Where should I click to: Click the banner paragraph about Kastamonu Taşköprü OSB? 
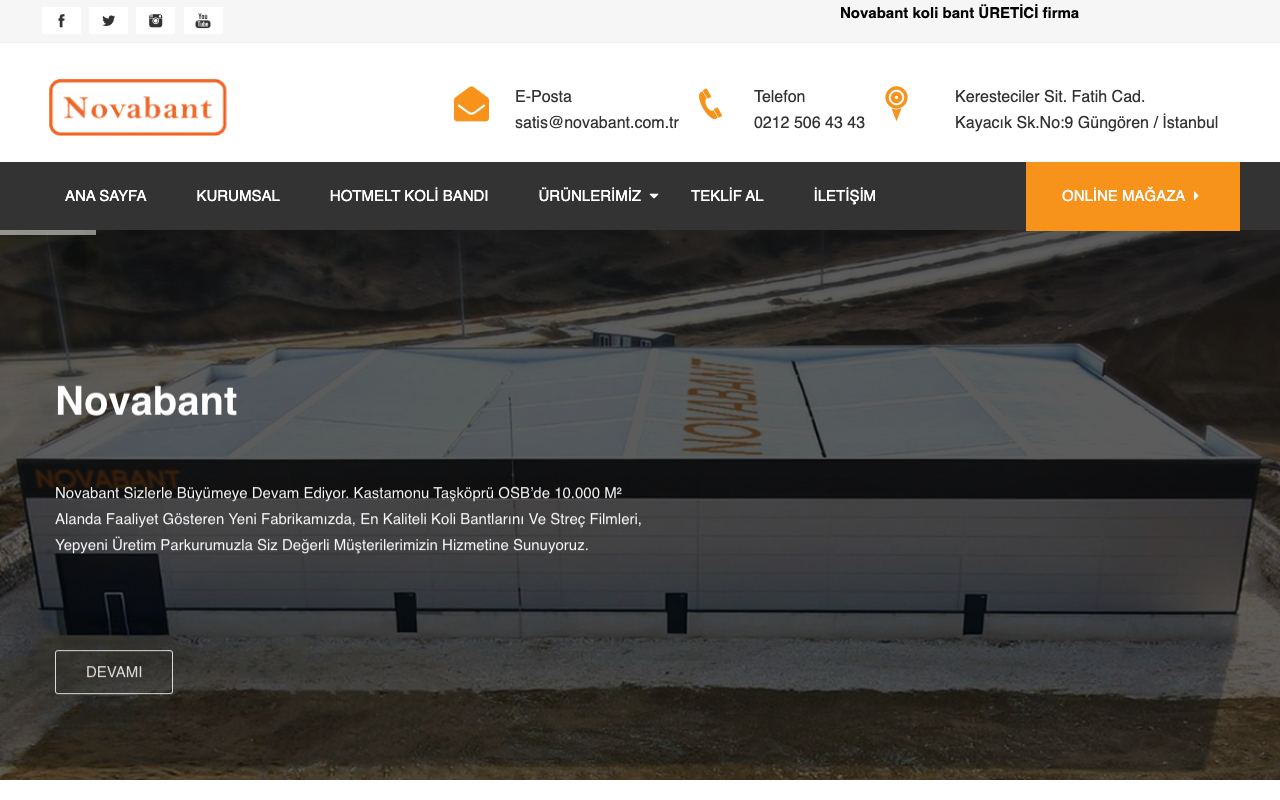click(x=348, y=519)
